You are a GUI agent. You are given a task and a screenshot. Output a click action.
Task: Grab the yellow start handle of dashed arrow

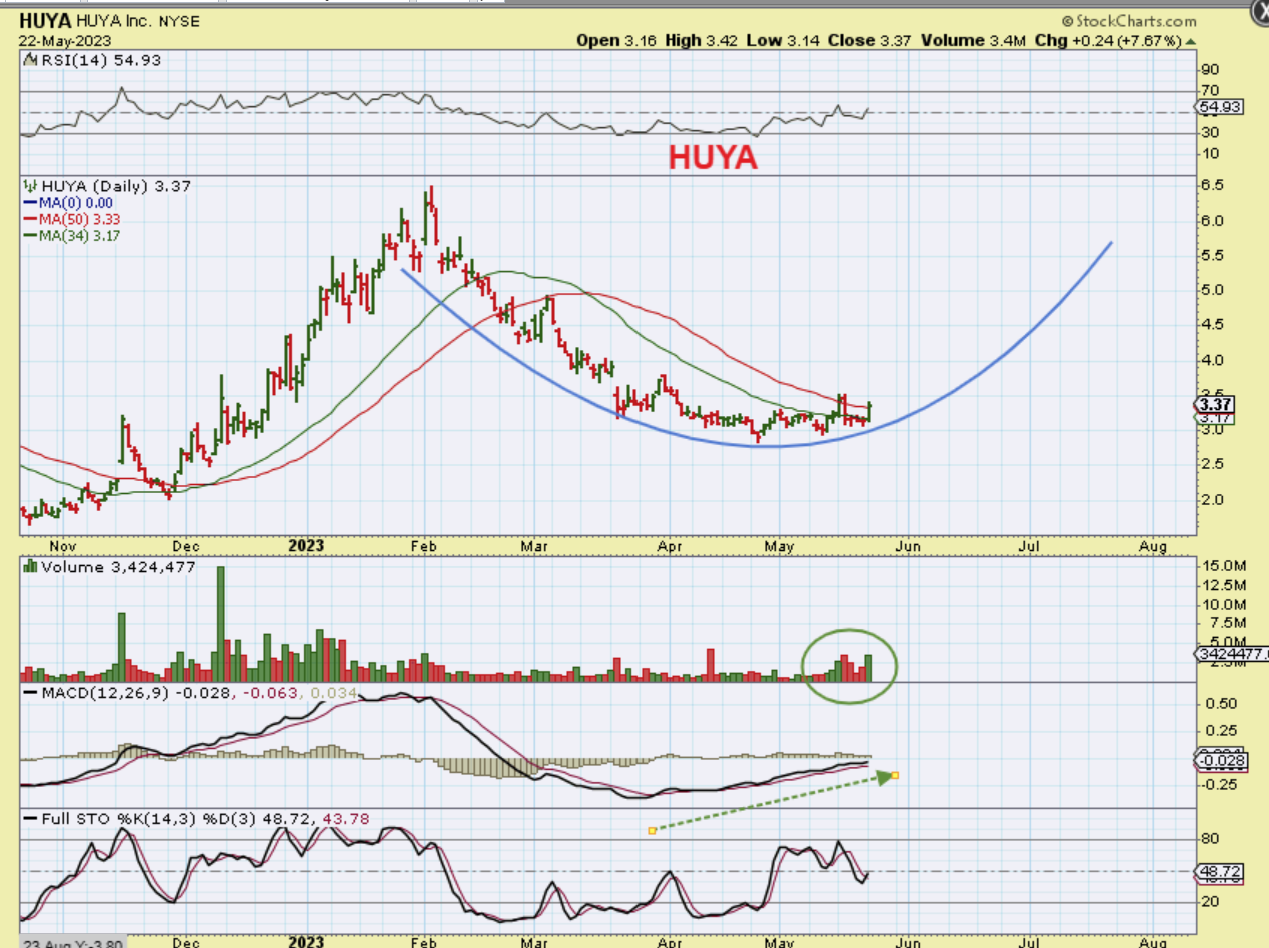click(x=652, y=830)
